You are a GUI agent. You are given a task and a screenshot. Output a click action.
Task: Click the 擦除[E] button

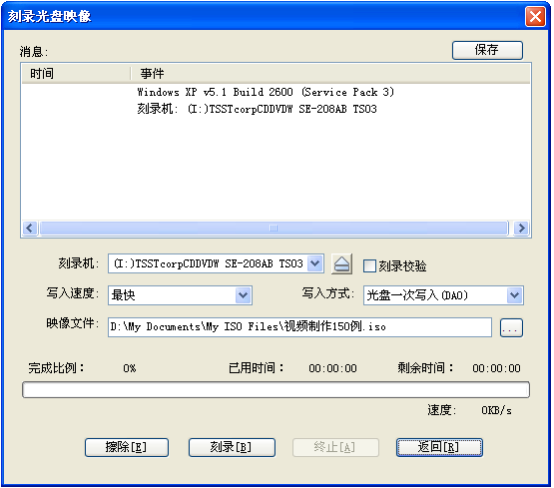coord(126,447)
